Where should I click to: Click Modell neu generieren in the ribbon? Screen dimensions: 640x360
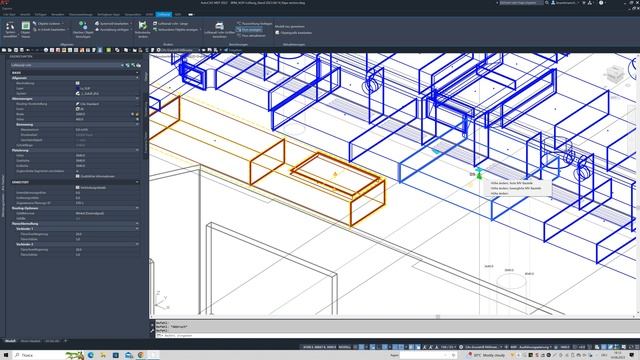coord(289,27)
